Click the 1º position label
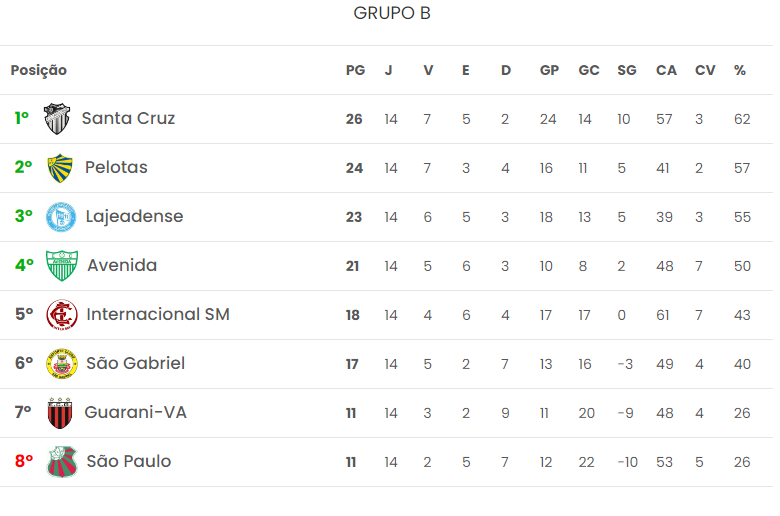 click(x=22, y=119)
